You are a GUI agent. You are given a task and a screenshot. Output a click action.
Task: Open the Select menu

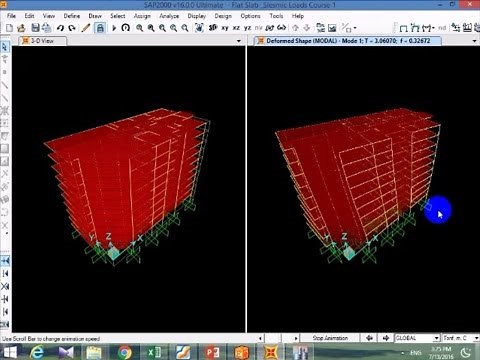(x=118, y=16)
